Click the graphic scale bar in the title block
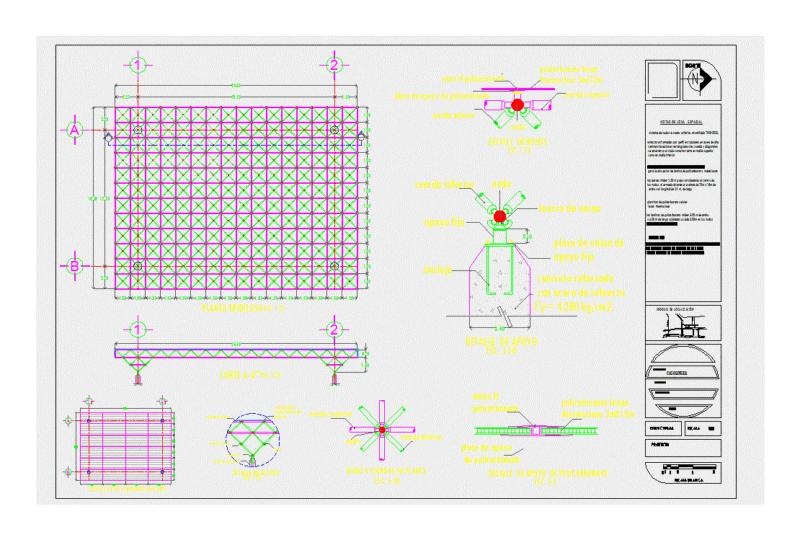 click(x=688, y=469)
